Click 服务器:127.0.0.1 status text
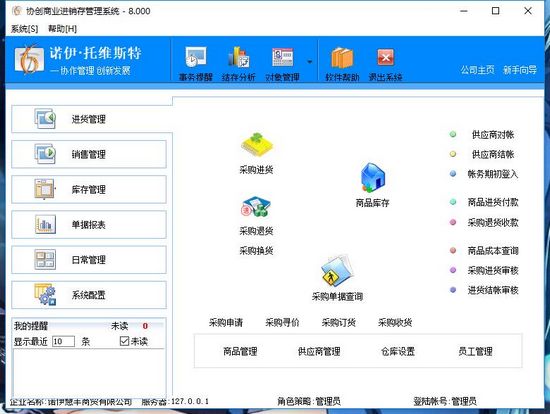 pyautogui.click(x=175, y=401)
